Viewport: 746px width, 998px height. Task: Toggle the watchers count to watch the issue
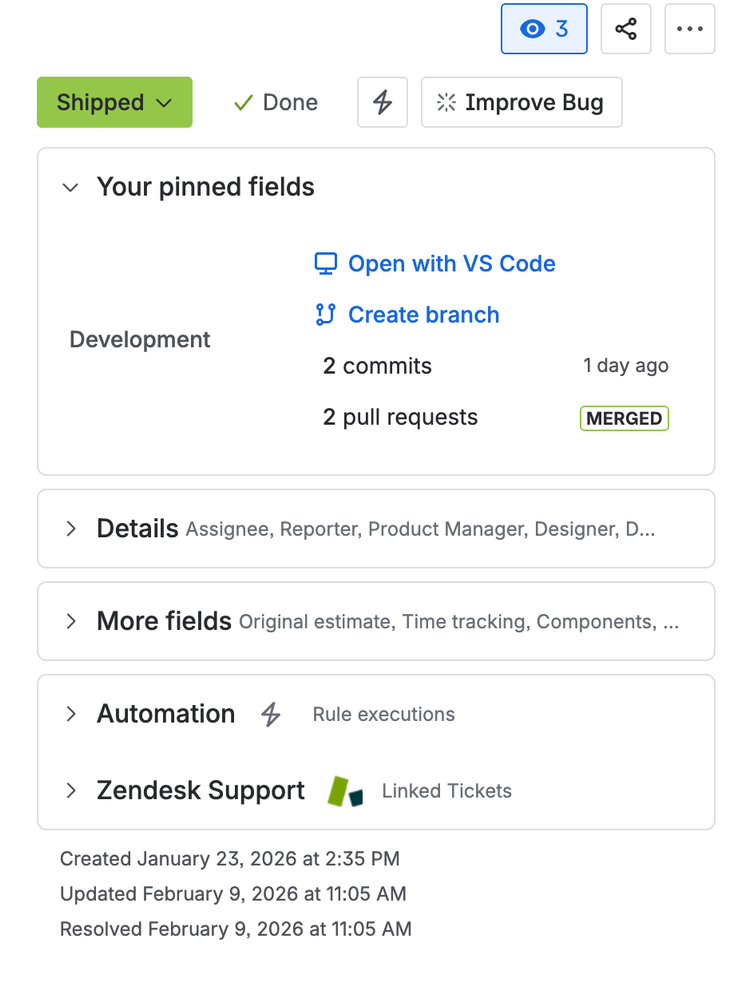(x=544, y=29)
